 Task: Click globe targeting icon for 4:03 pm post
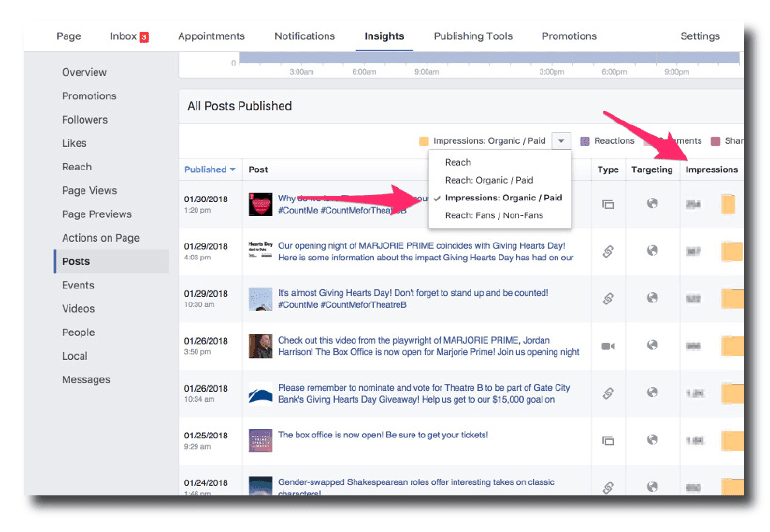point(652,251)
